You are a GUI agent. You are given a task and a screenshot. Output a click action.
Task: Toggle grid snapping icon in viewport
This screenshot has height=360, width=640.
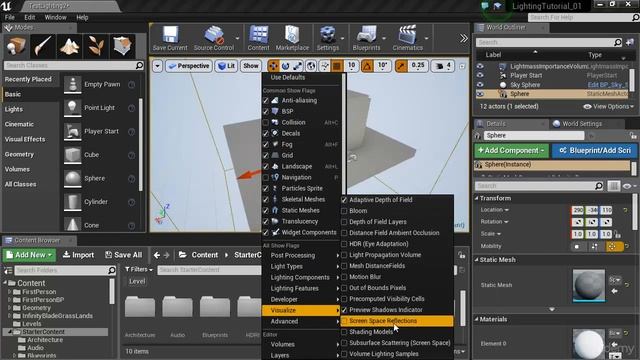(337, 66)
